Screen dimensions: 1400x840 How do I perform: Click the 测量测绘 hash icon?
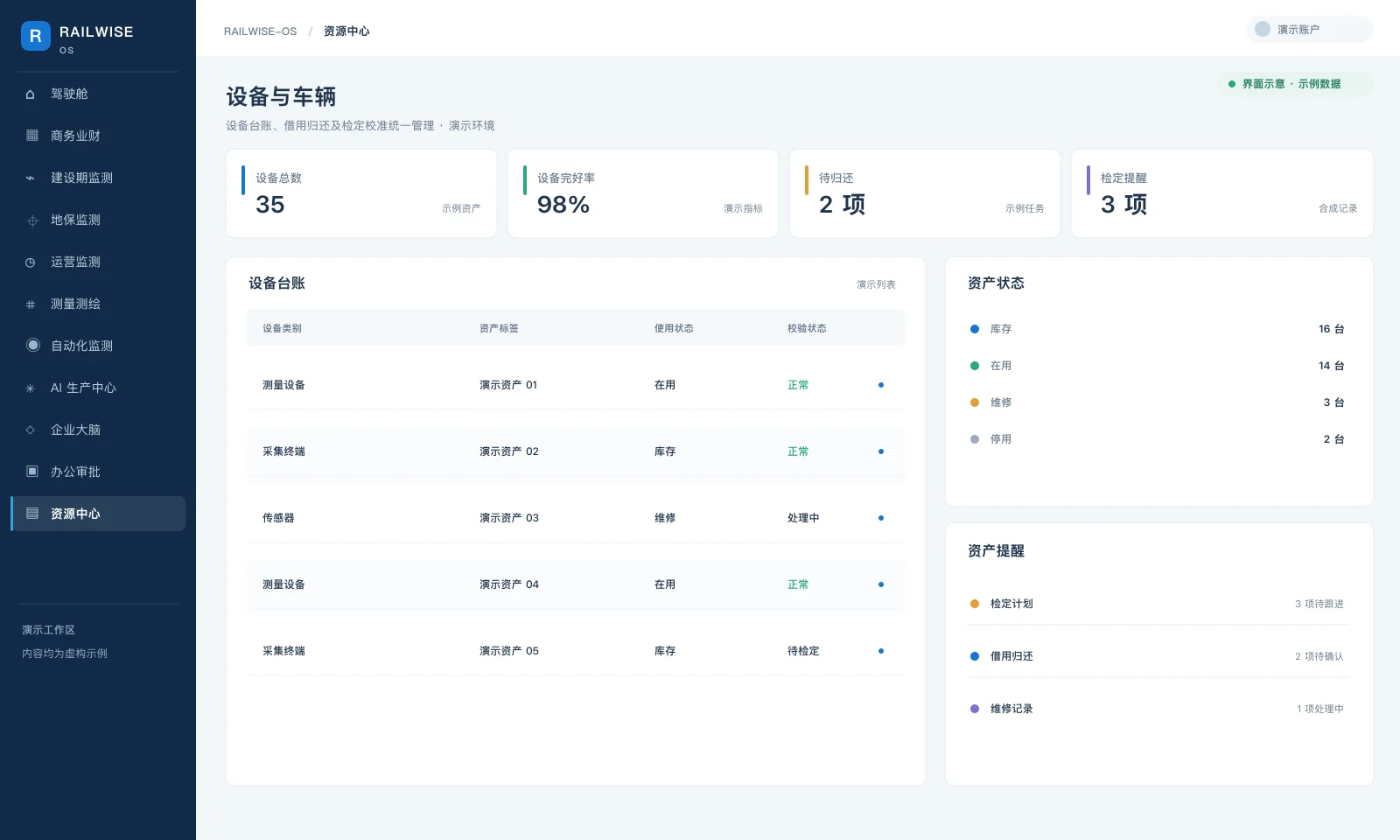(x=31, y=304)
